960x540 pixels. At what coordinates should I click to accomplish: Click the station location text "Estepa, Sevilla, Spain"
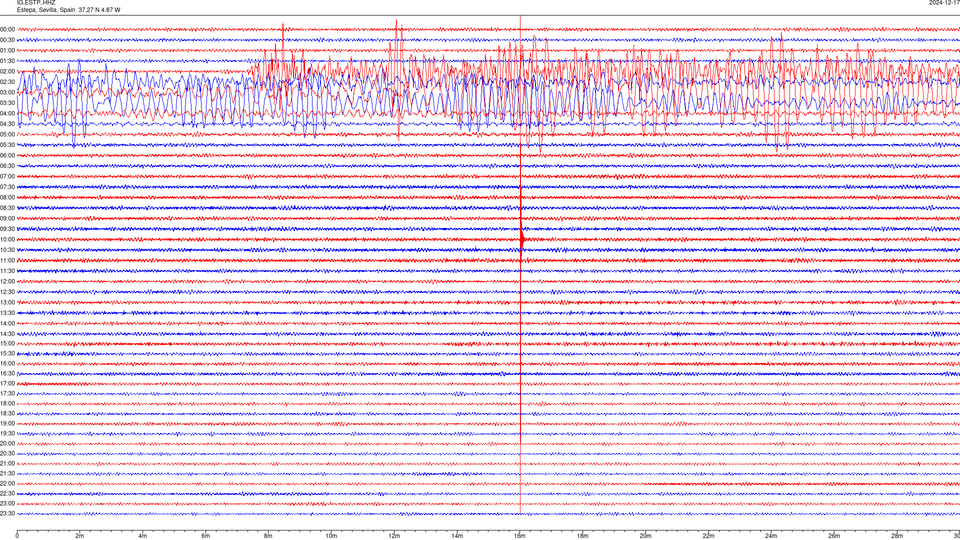tap(46, 10)
